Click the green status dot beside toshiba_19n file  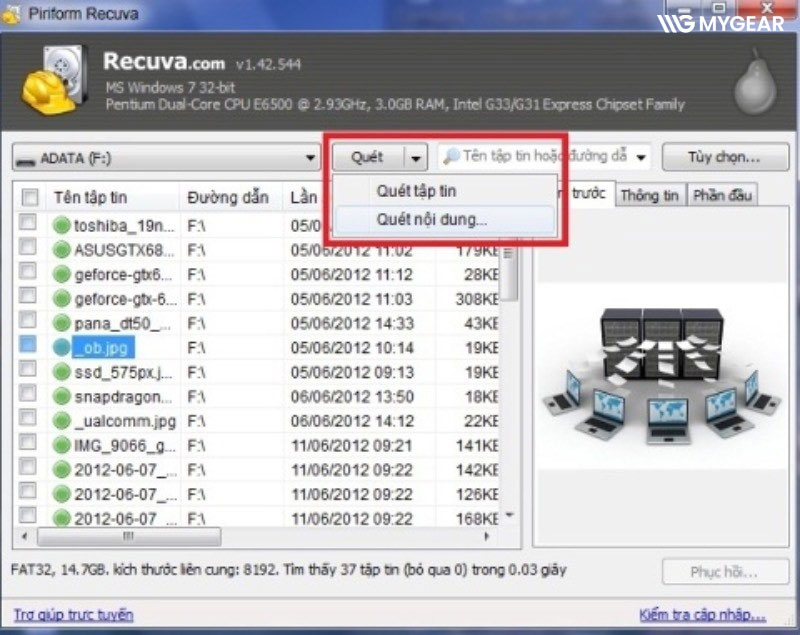62,225
